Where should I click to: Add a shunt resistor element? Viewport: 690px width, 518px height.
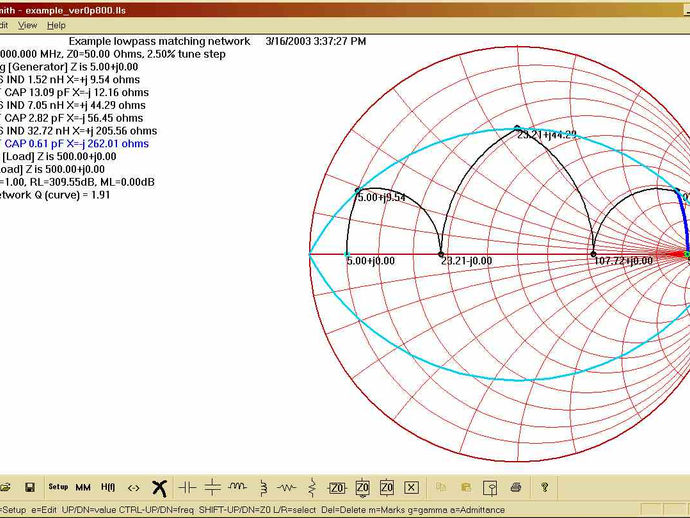312,488
